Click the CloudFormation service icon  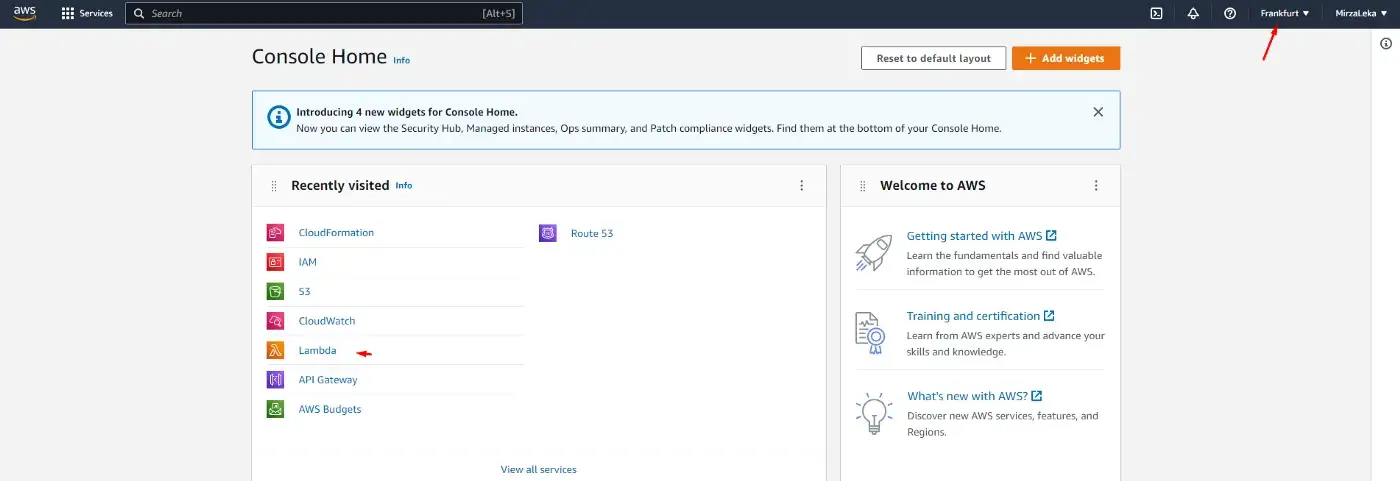[x=275, y=233]
